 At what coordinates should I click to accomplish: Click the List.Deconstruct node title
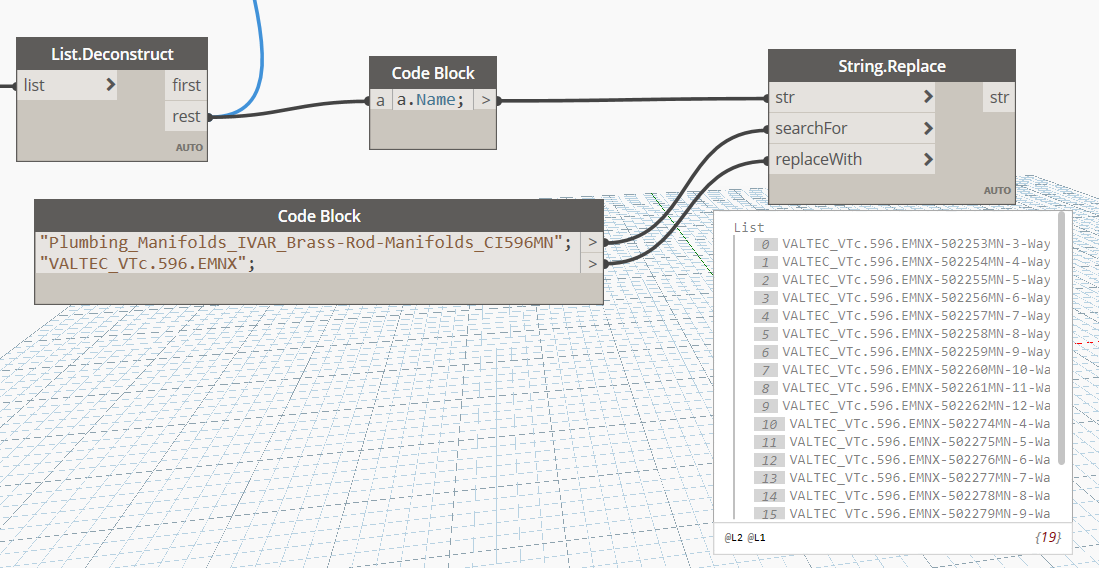[x=112, y=54]
